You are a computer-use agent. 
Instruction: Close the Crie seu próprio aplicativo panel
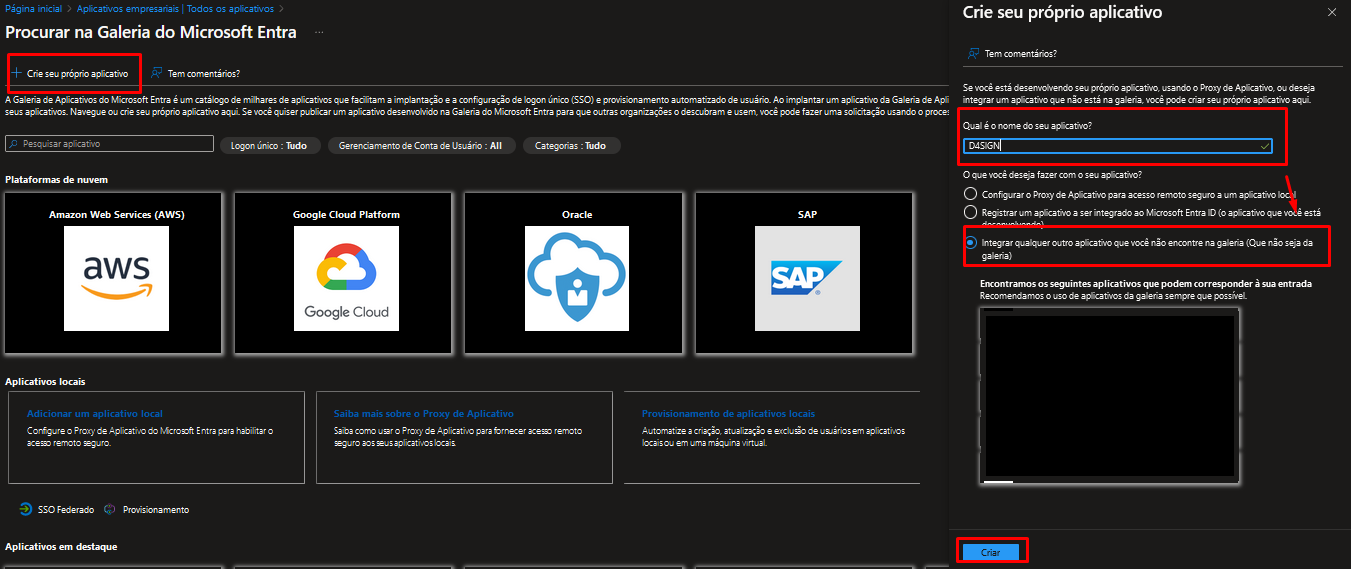1331,12
